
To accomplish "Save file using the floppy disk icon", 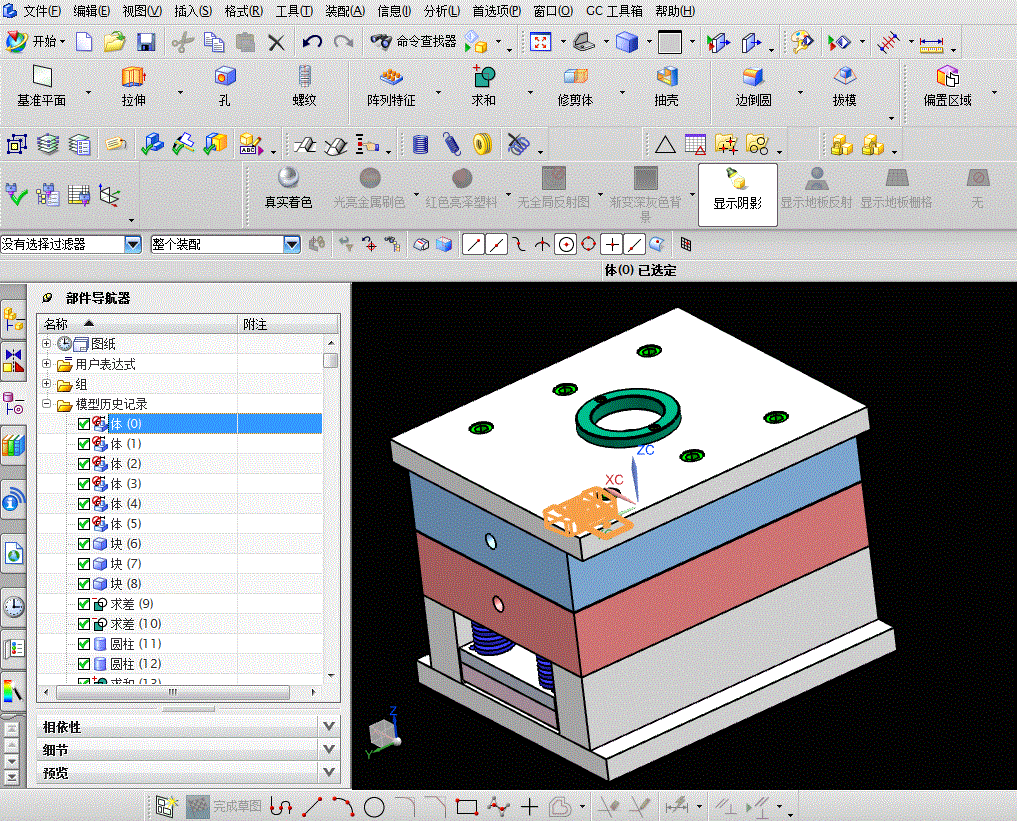I will point(146,42).
